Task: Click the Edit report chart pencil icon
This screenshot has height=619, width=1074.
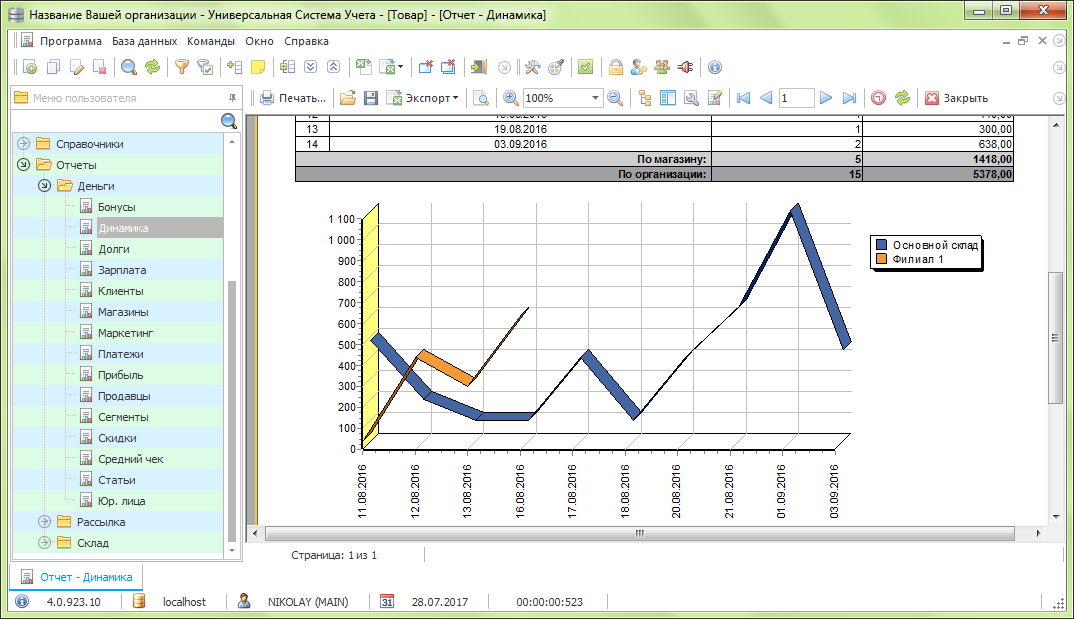Action: coord(714,98)
